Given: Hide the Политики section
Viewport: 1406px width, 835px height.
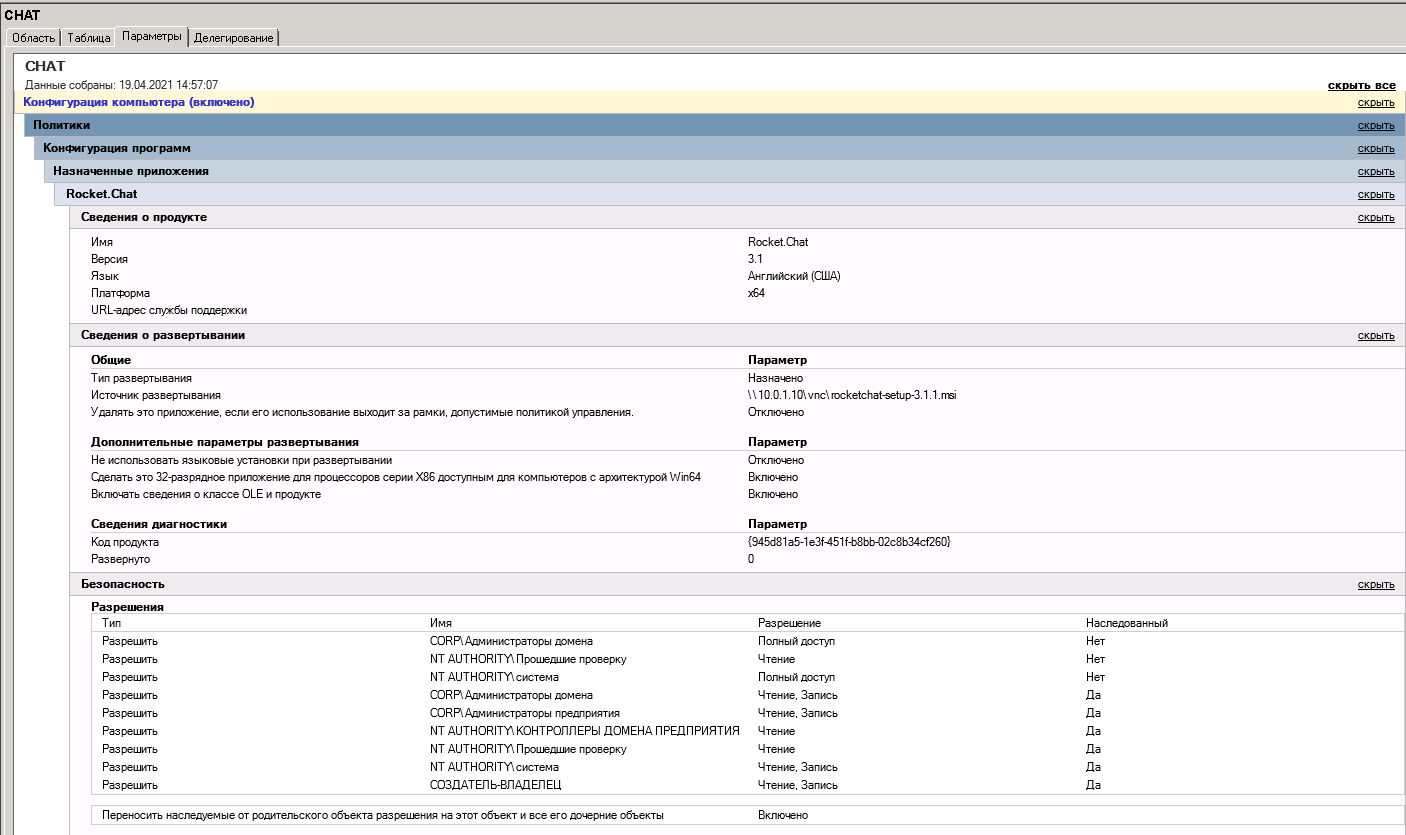Looking at the screenshot, I should coord(1376,125).
